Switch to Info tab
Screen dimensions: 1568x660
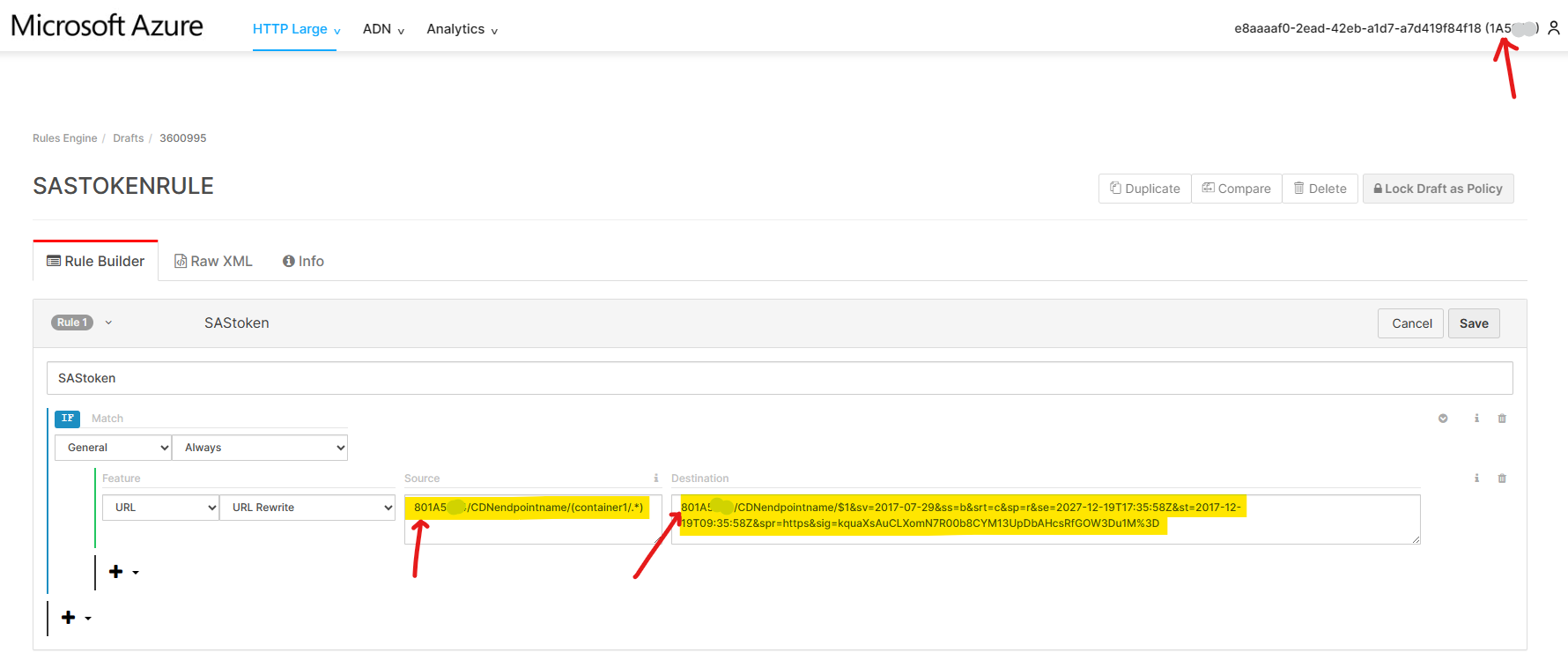(303, 261)
